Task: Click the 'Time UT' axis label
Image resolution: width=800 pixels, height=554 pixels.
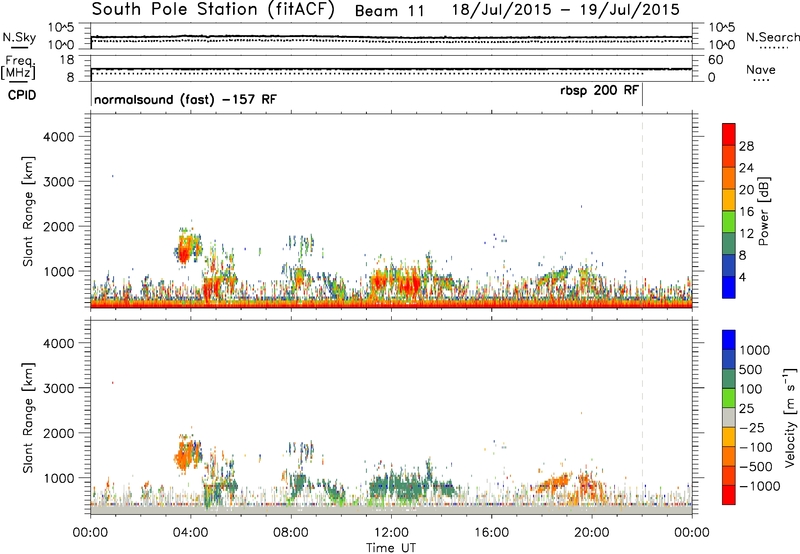Action: tap(391, 547)
